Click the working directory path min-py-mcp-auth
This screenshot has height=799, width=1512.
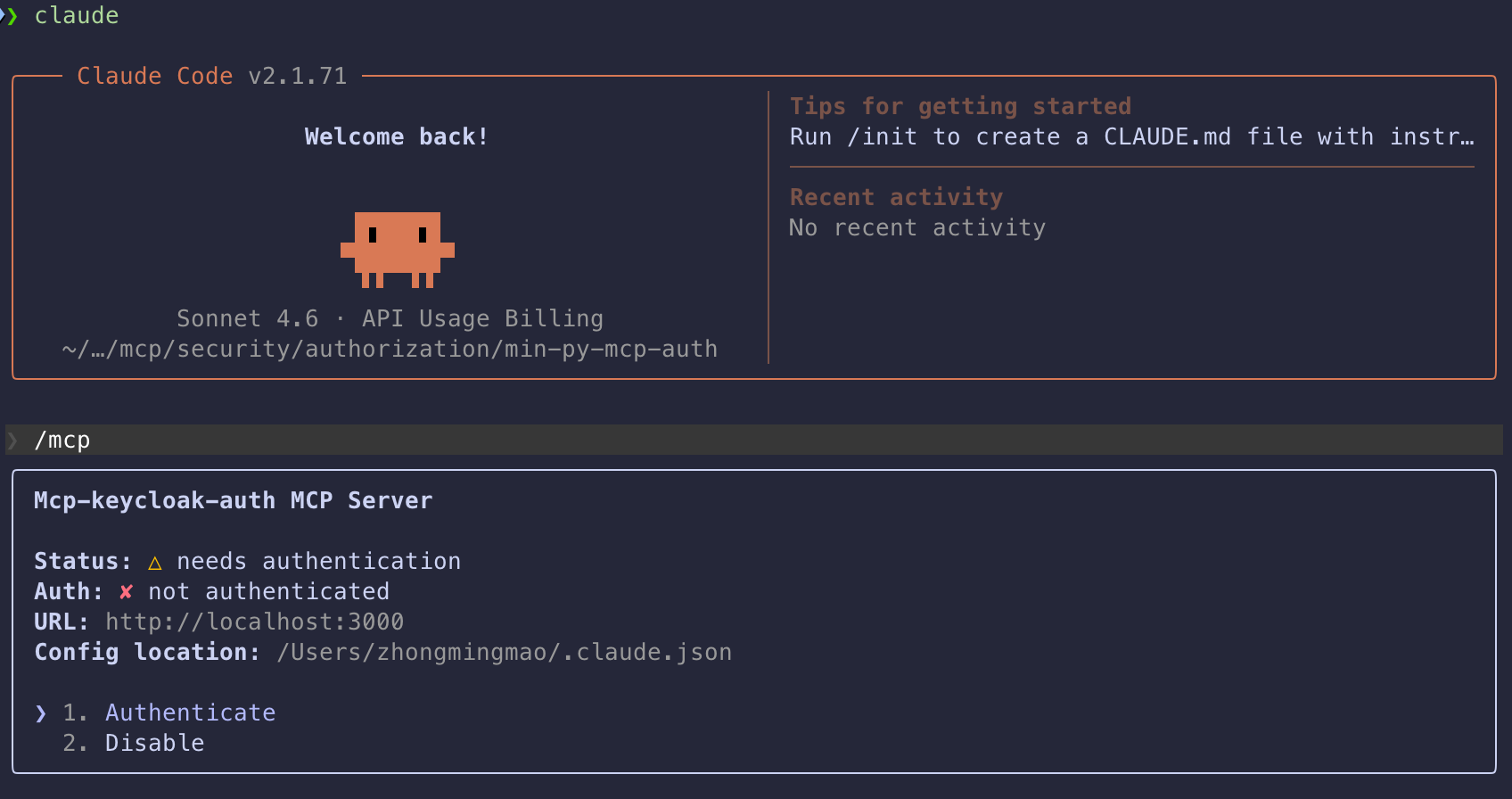pyautogui.click(x=390, y=350)
